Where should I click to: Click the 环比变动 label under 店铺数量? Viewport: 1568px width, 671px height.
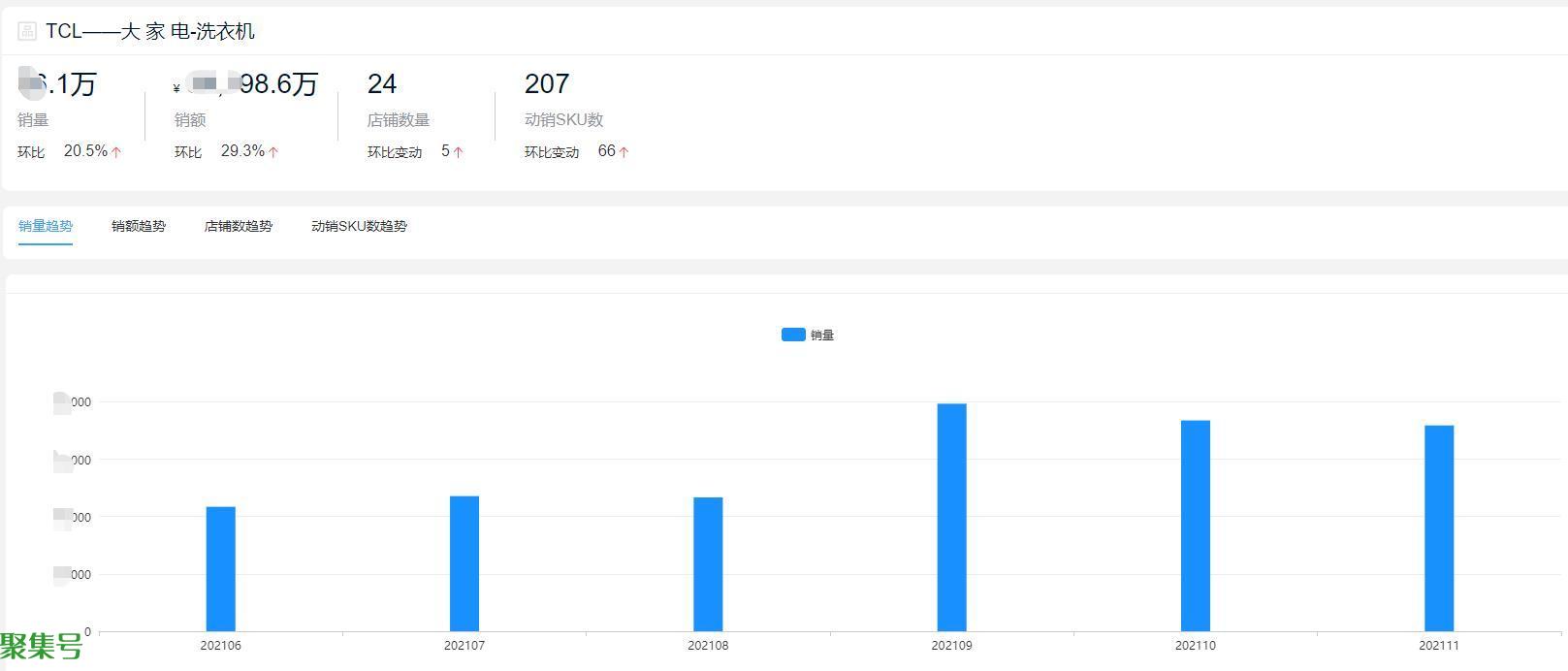(x=395, y=152)
